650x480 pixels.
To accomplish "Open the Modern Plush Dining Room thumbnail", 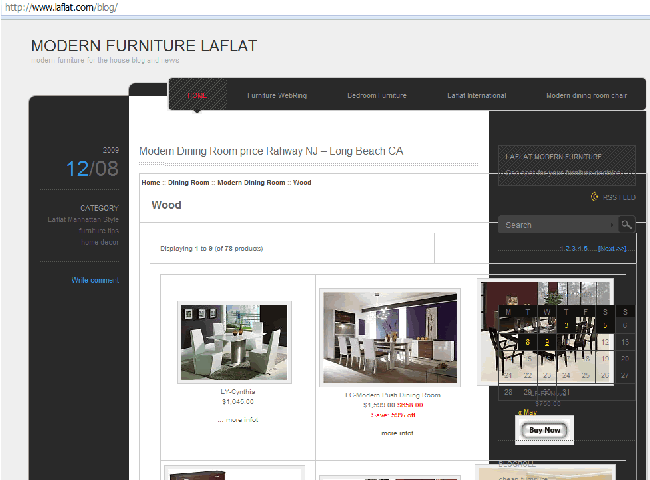I will coord(390,337).
